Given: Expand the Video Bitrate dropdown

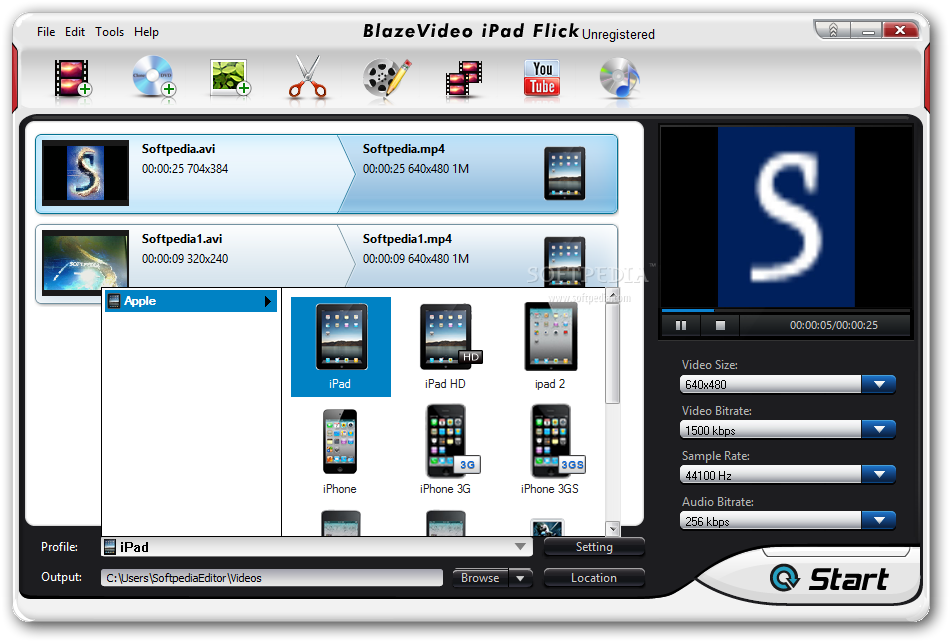Looking at the screenshot, I should point(879,429).
